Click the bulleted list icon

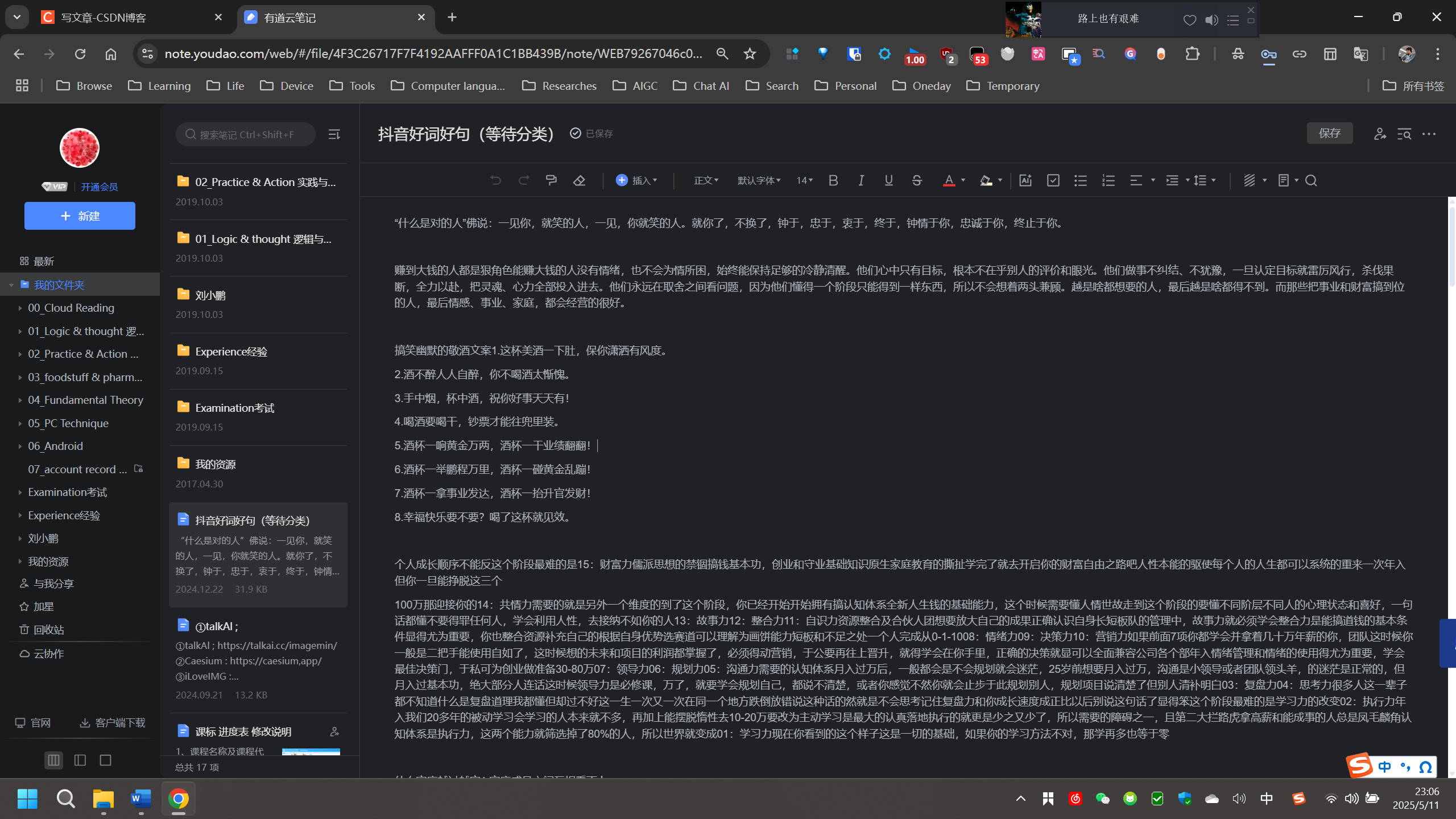(x=1080, y=180)
